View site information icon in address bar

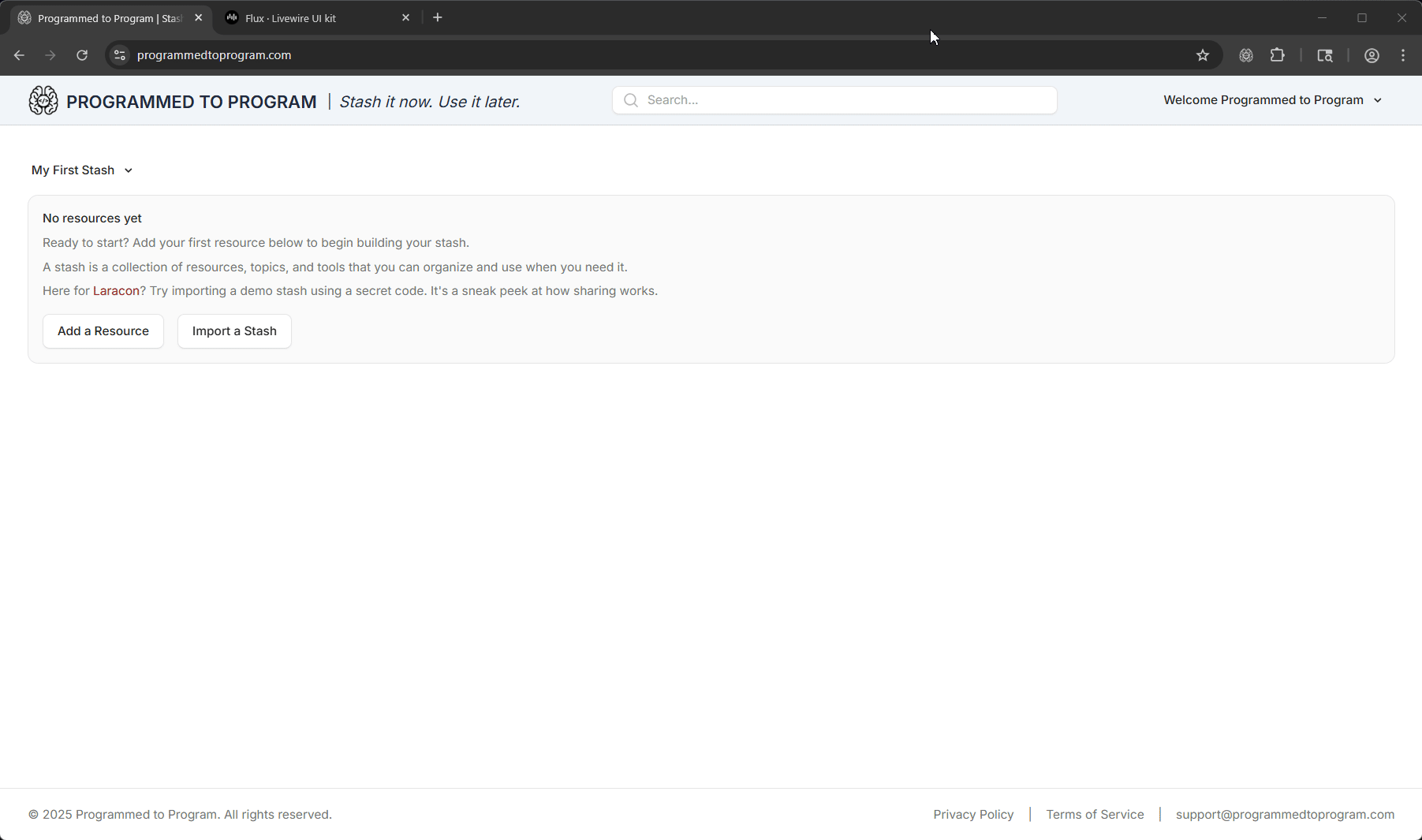[x=120, y=55]
